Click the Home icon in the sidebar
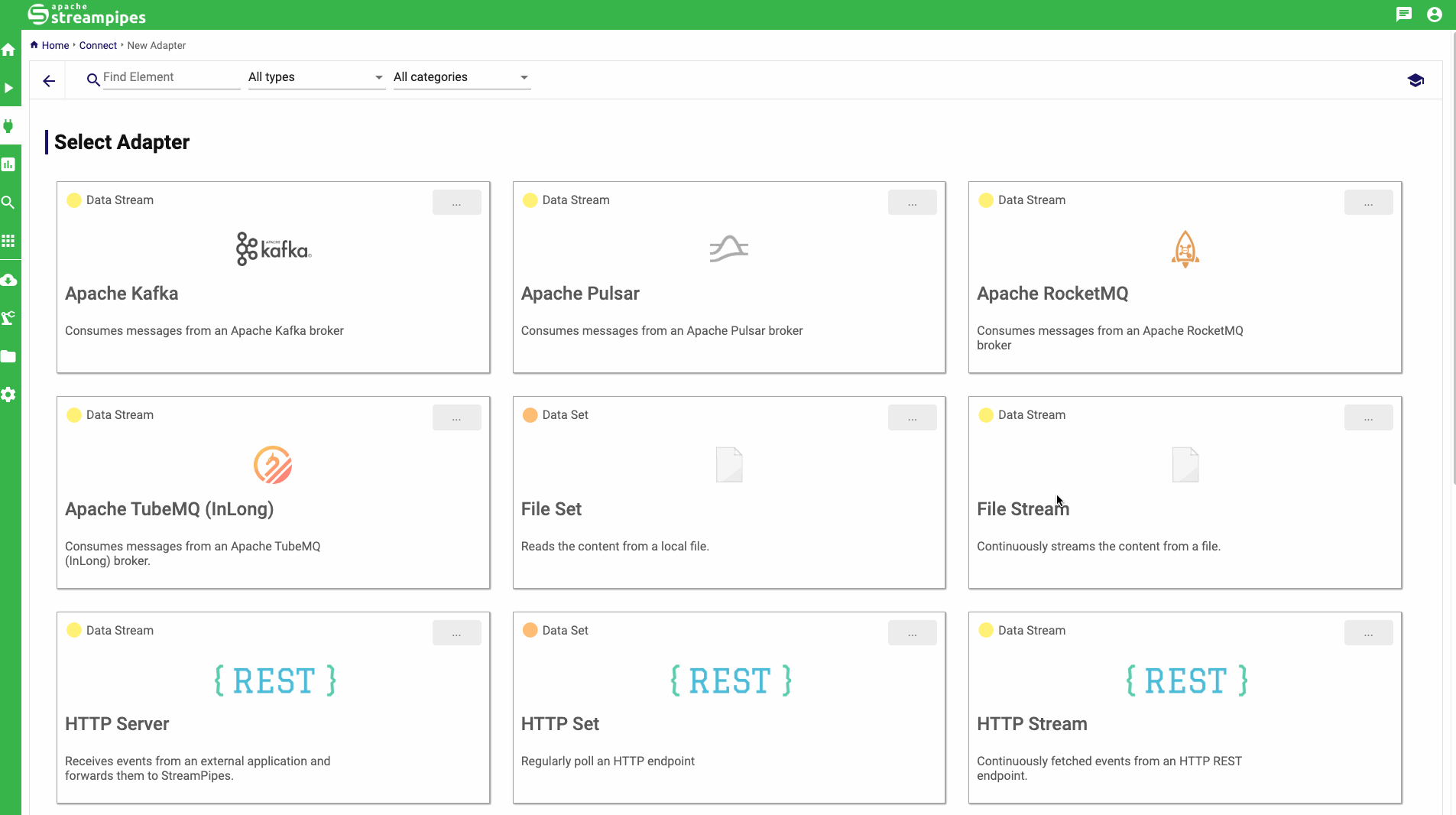Image resolution: width=1456 pixels, height=815 pixels. coord(8,50)
